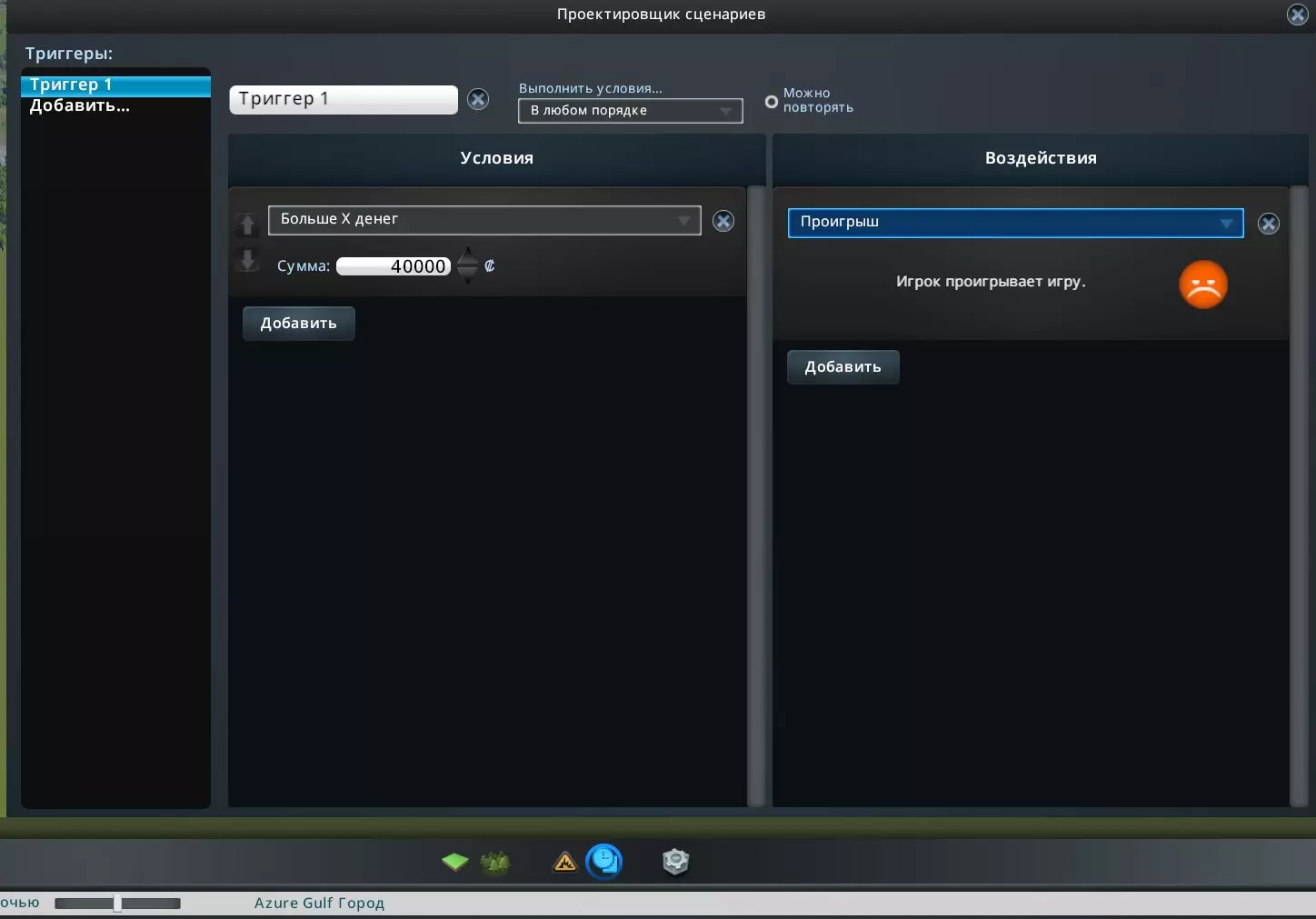Open the gear settings icon in toolbar
The height and width of the screenshot is (919, 1316).
676,861
